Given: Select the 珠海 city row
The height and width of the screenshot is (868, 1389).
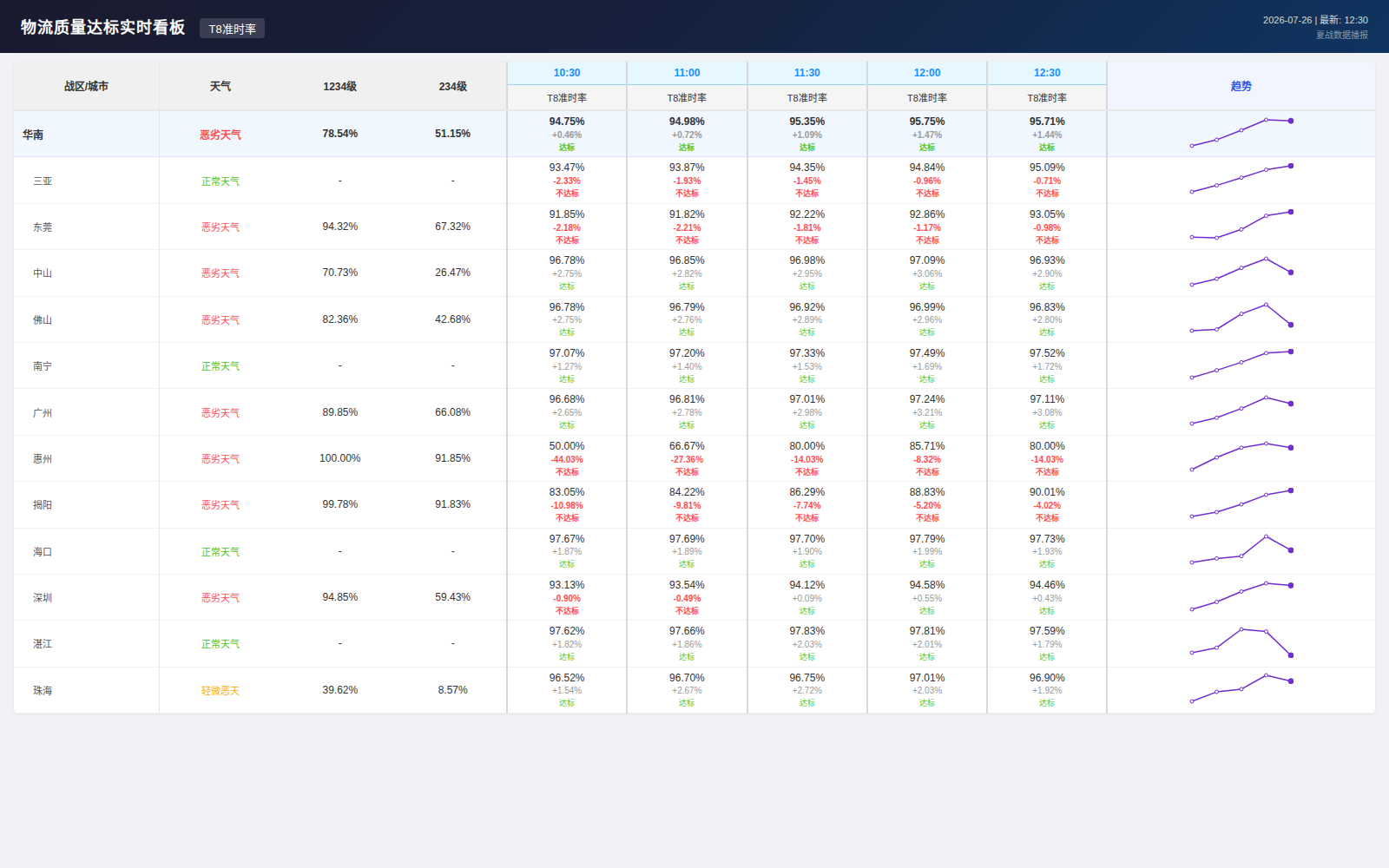Looking at the screenshot, I should [x=694, y=690].
